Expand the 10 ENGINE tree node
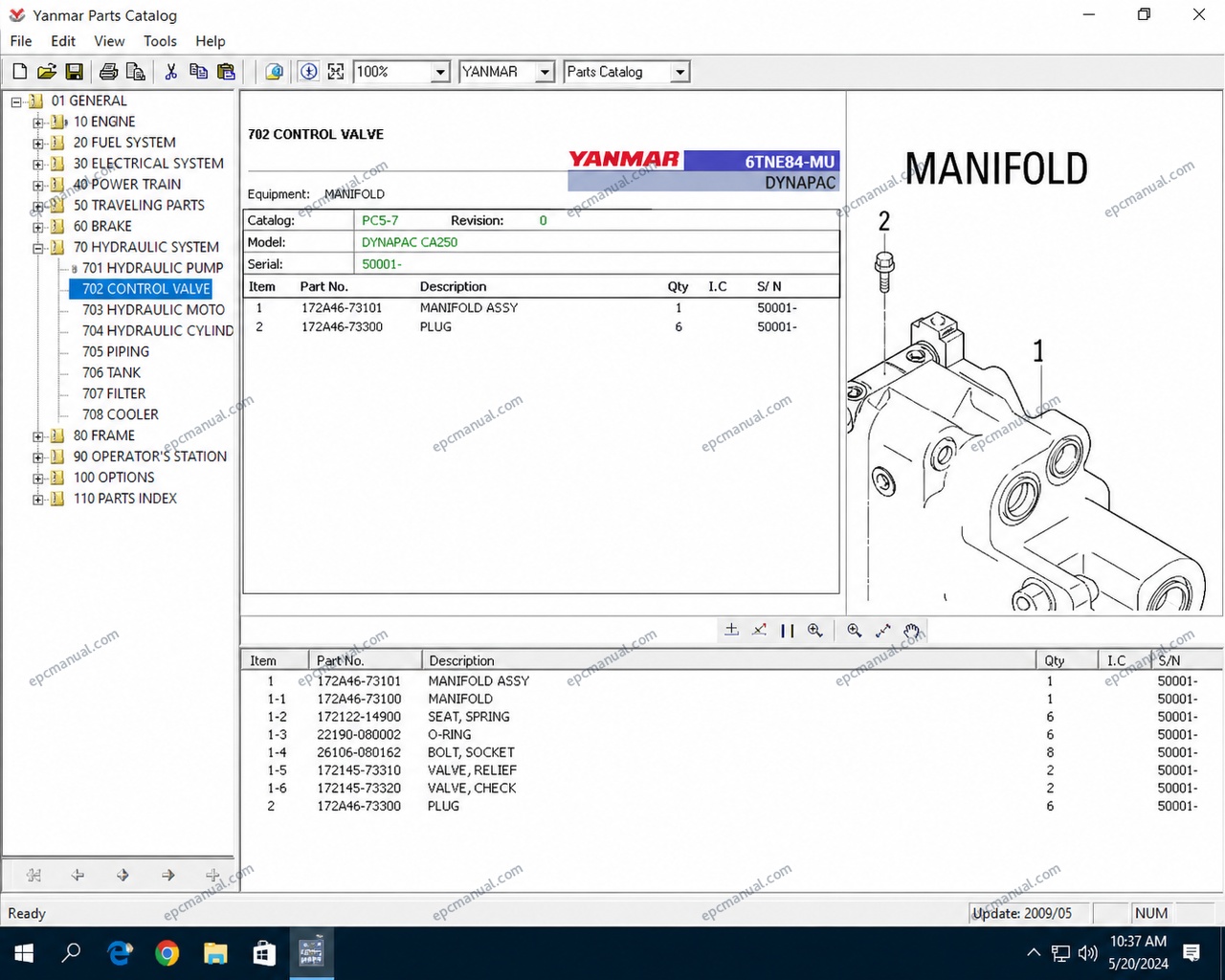This screenshot has height=980, width=1225. [x=38, y=122]
